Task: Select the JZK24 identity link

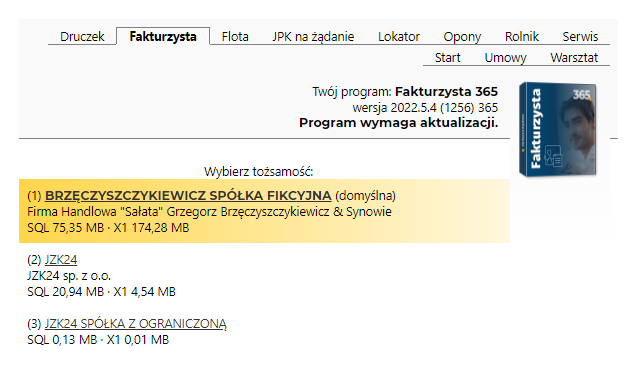Action: pos(61,260)
